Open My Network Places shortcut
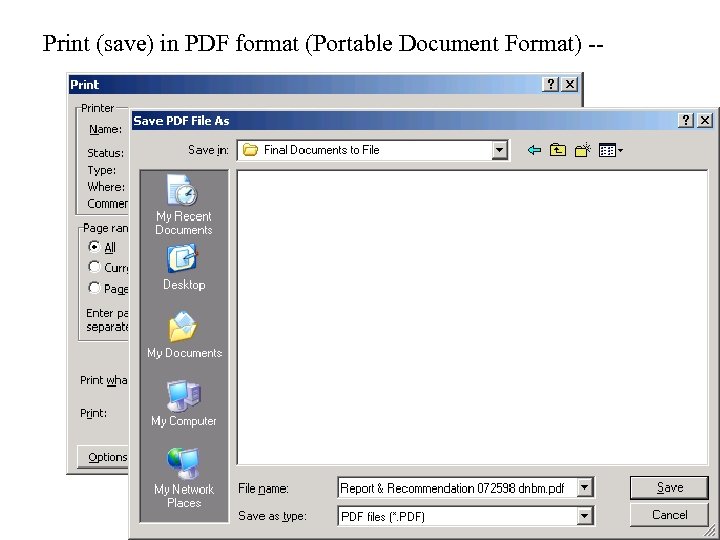This screenshot has height=540, width=720. [x=184, y=478]
